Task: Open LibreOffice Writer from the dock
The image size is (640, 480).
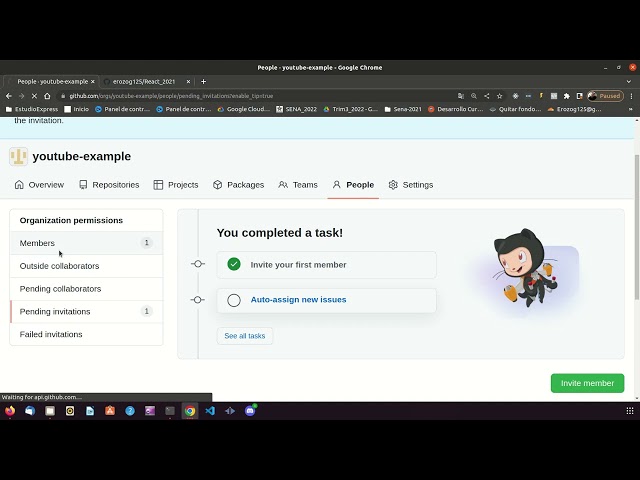Action: 90,411
